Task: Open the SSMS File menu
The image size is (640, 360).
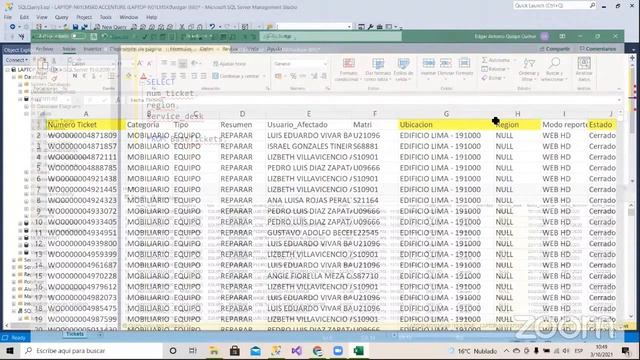Action: [8, 17]
